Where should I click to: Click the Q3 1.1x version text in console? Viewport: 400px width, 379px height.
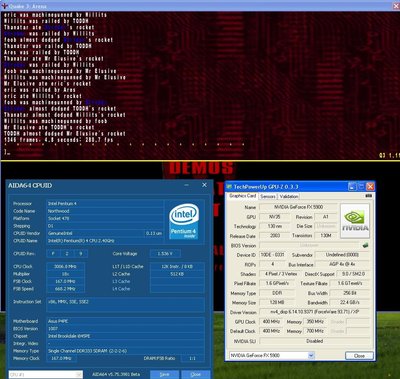pyautogui.click(x=389, y=155)
